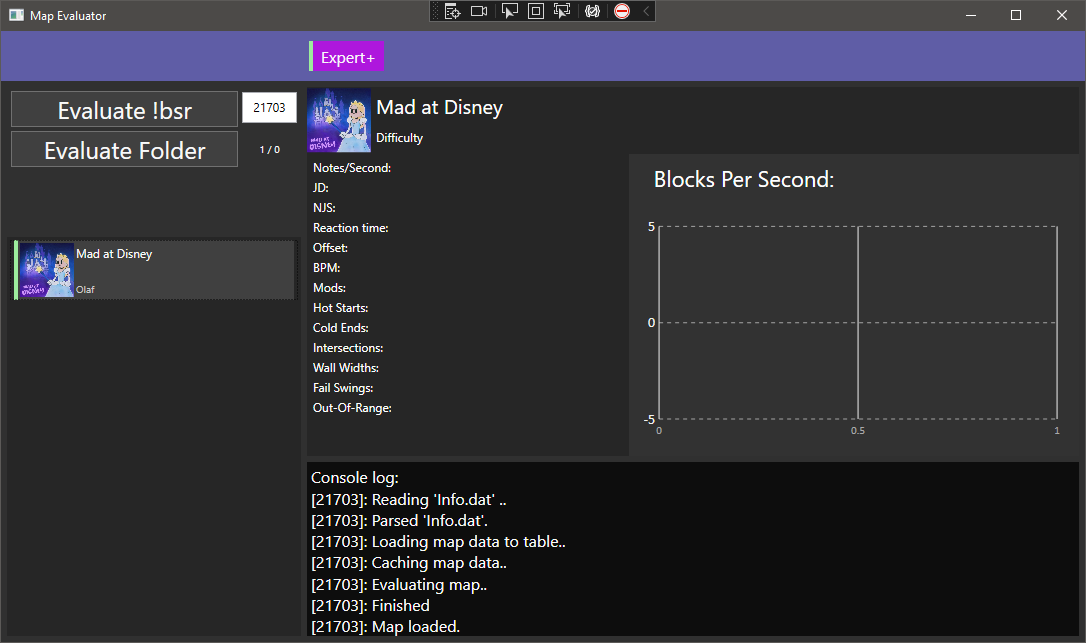Screen dimensions: 1086x643
Task: Click the 1 / 0 folder counter
Action: pos(269,150)
